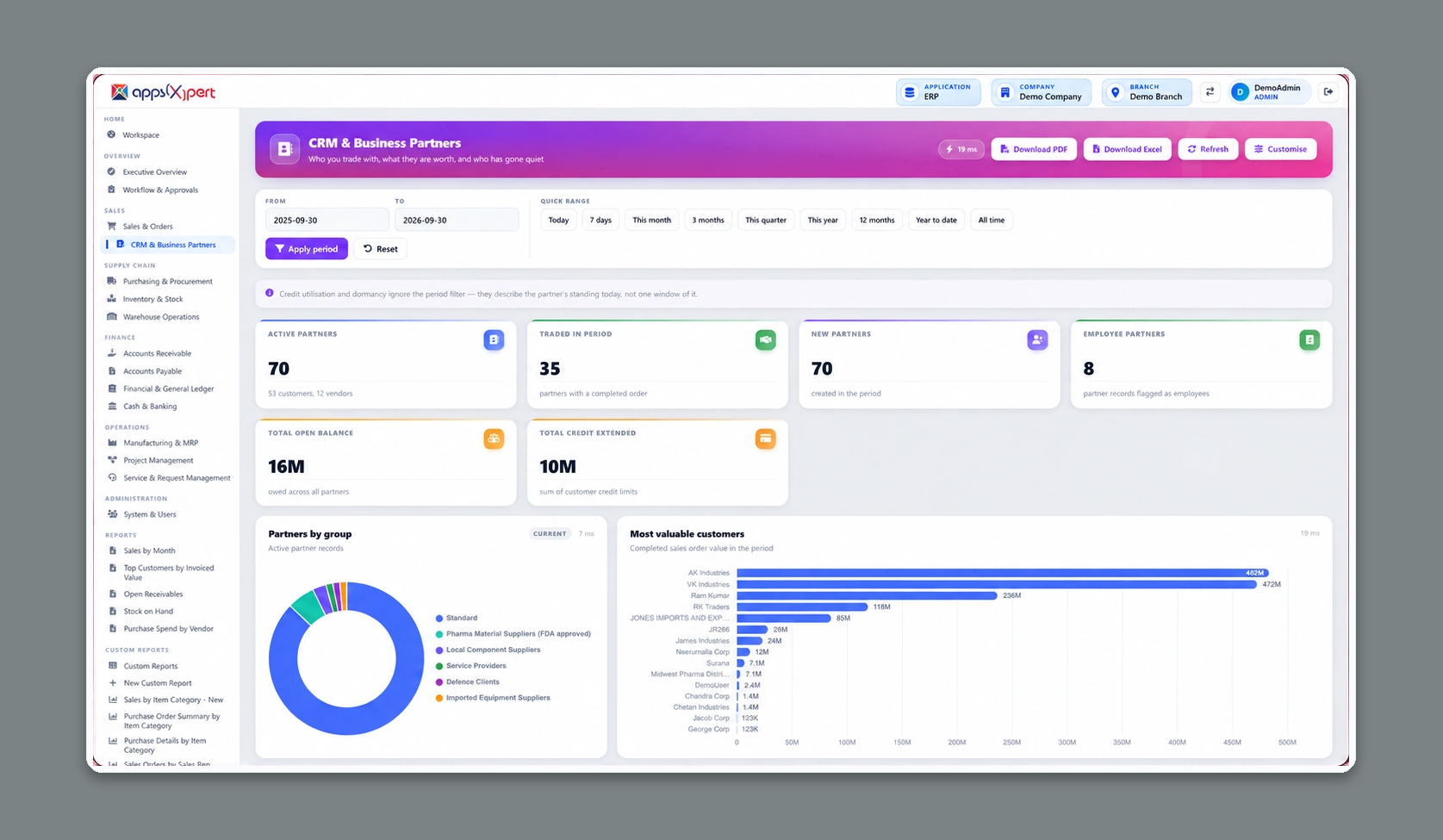This screenshot has height=840, width=1443.
Task: Click the AK Industries bar in chart
Action: pyautogui.click(x=1002, y=573)
